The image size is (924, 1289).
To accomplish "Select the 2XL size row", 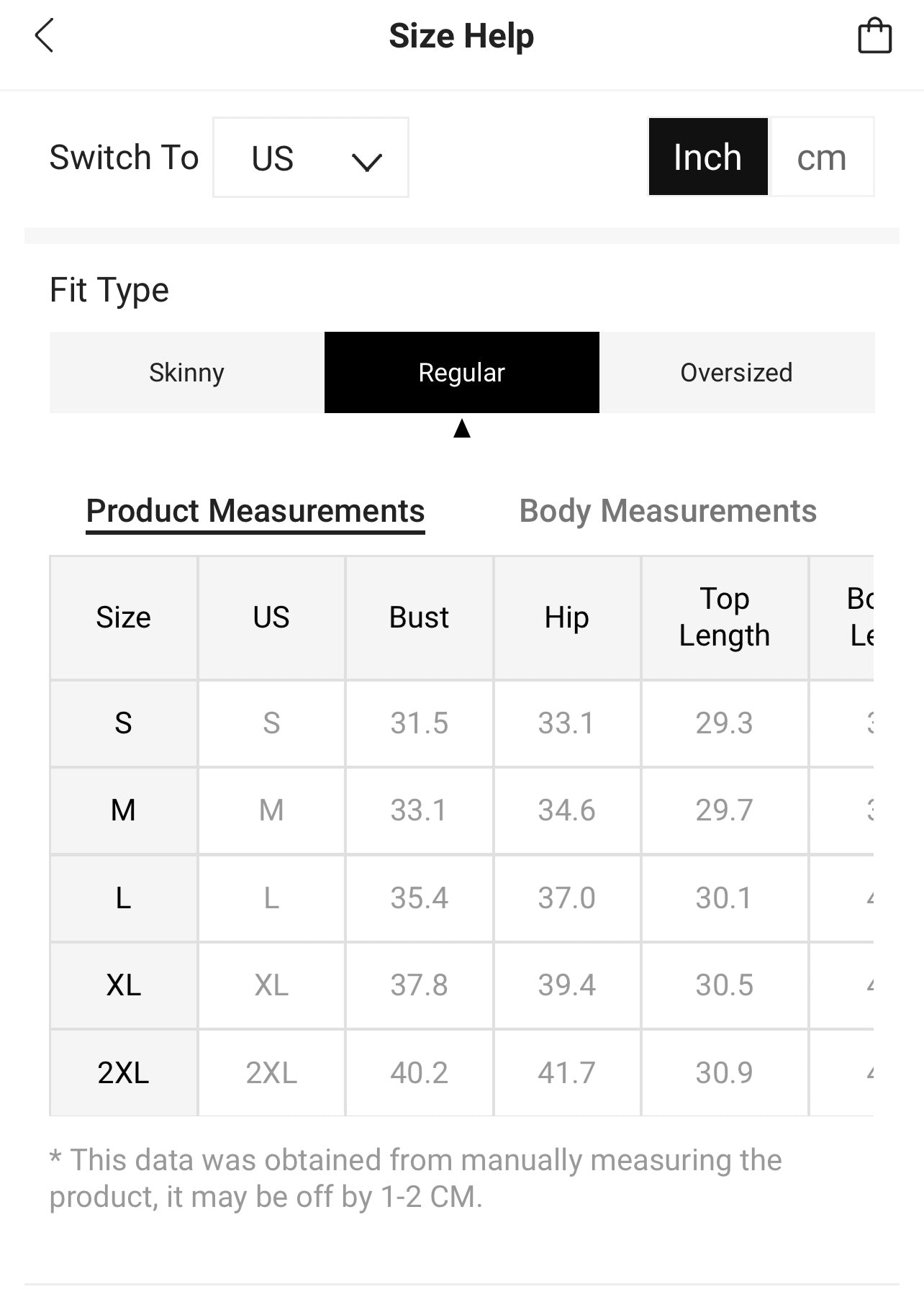I will point(123,1072).
